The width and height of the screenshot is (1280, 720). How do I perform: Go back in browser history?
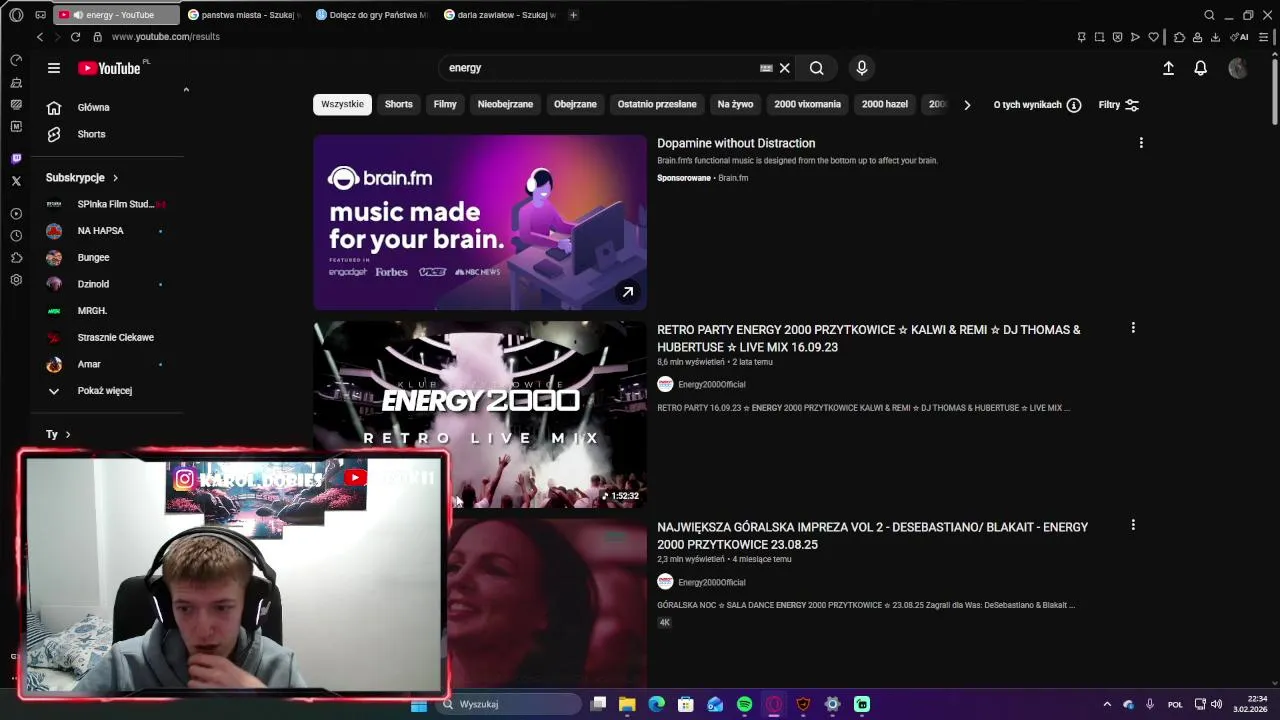coord(40,37)
